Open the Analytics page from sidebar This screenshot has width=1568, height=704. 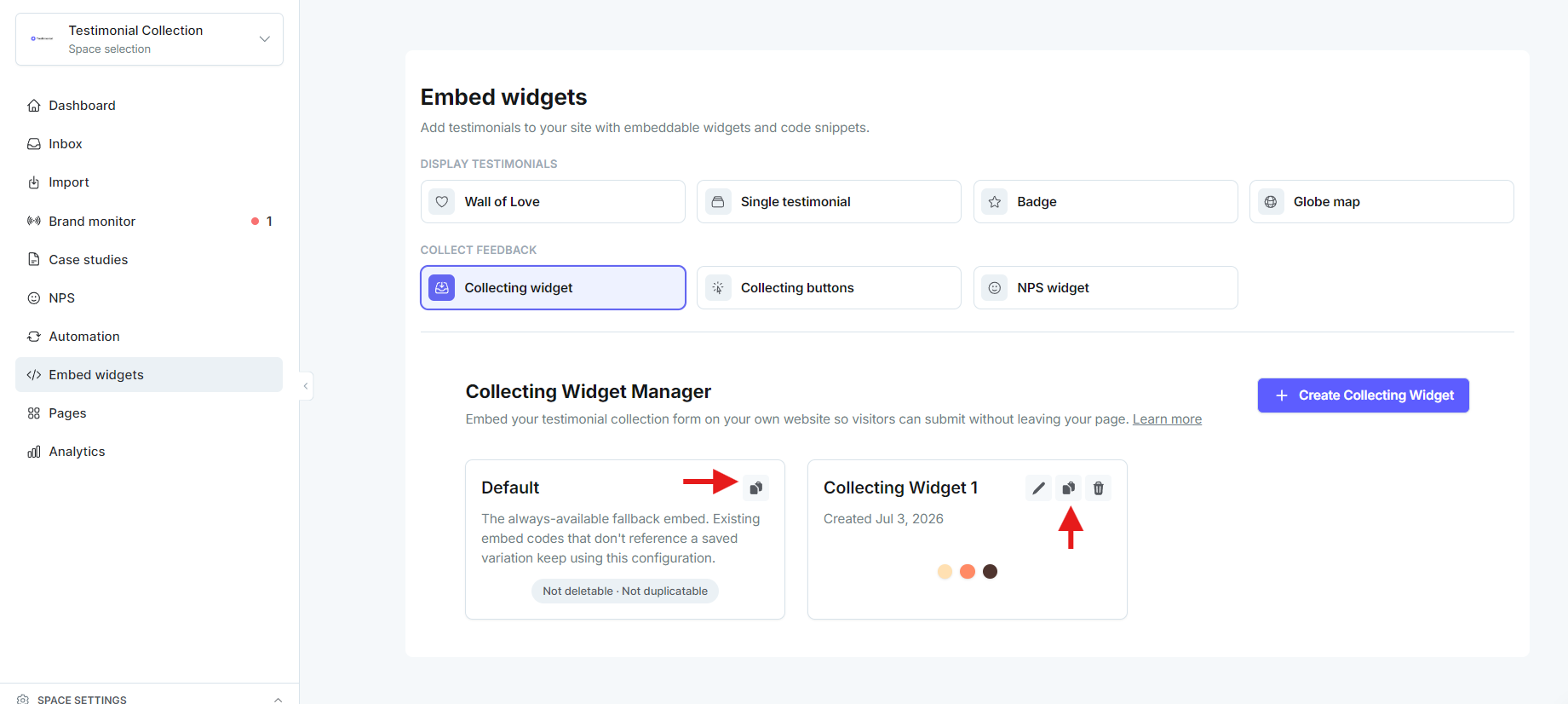coord(149,452)
